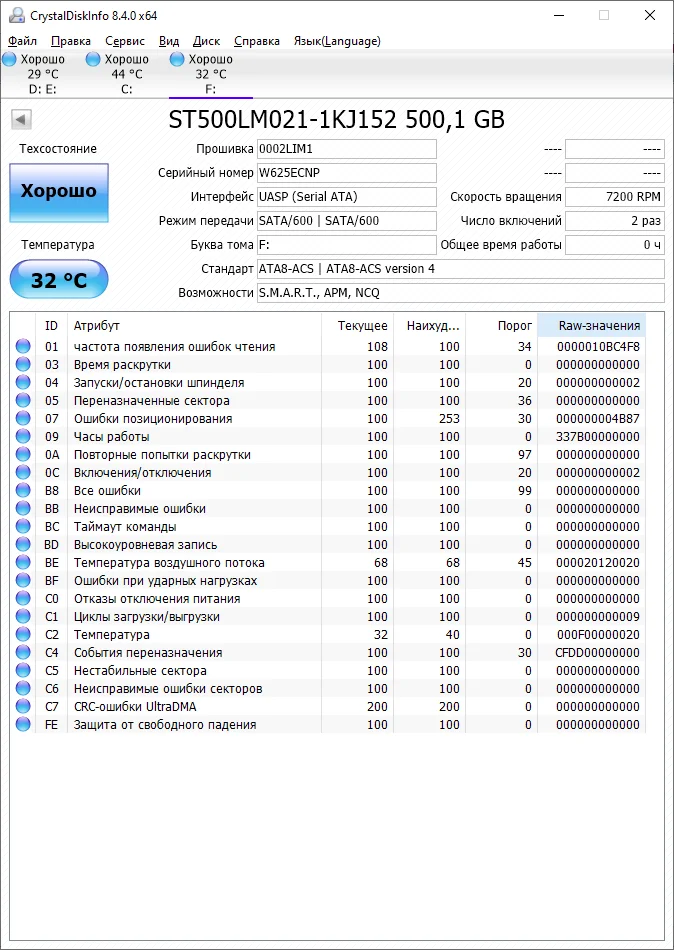This screenshot has width=674, height=950.
Task: Click the Атрибут column header
Action: 194,326
